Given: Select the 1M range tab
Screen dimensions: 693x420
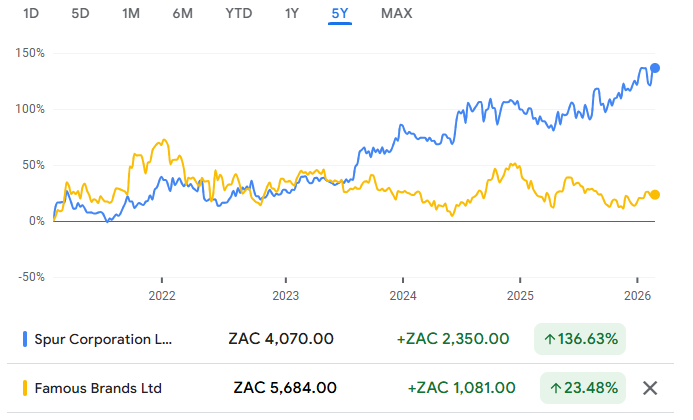Looking at the screenshot, I should point(131,14).
